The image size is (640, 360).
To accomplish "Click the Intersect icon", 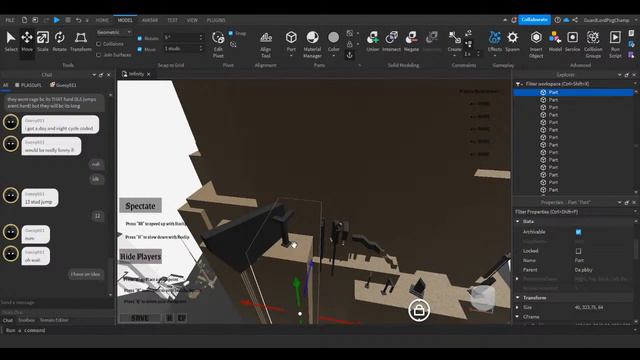I will point(391,41).
